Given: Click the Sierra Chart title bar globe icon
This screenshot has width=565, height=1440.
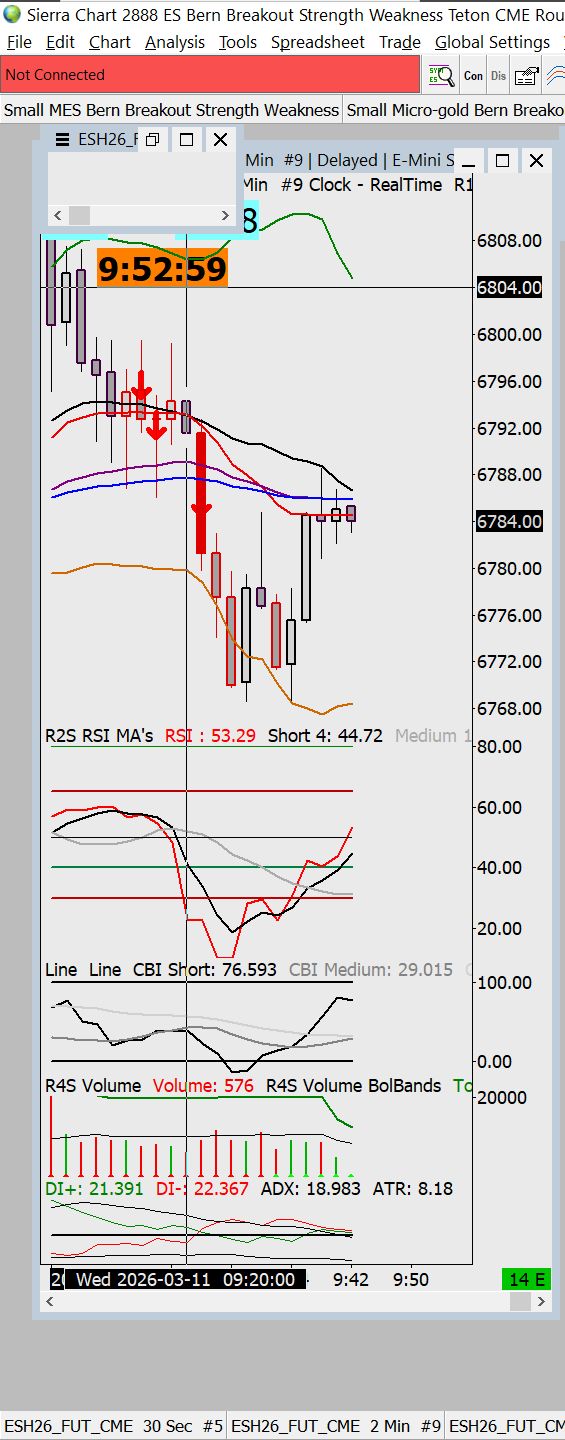Looking at the screenshot, I should point(11,14).
